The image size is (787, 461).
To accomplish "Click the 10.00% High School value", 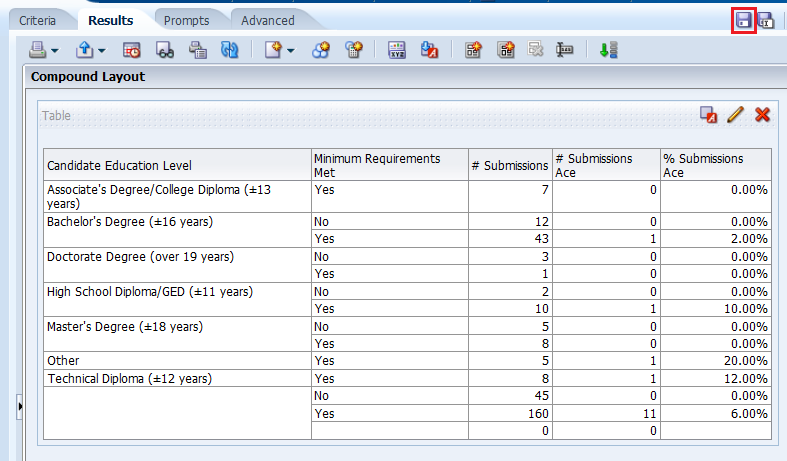I will [745, 308].
